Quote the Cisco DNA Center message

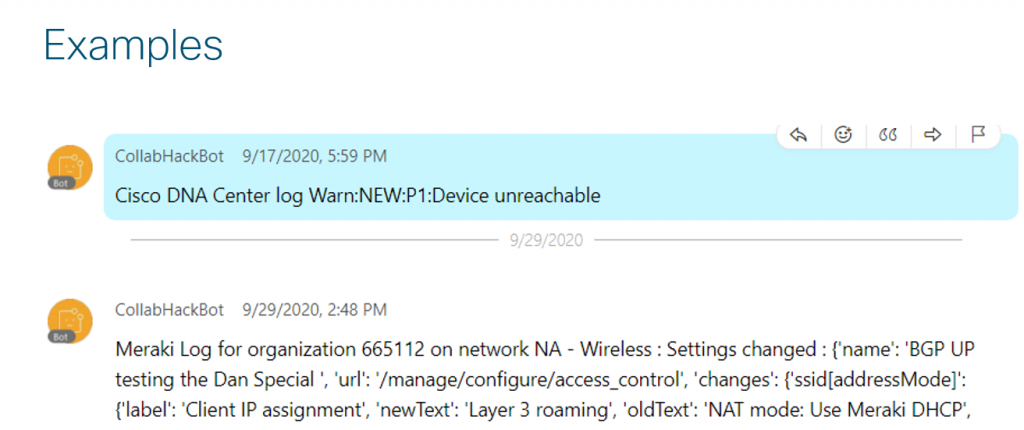click(887, 135)
